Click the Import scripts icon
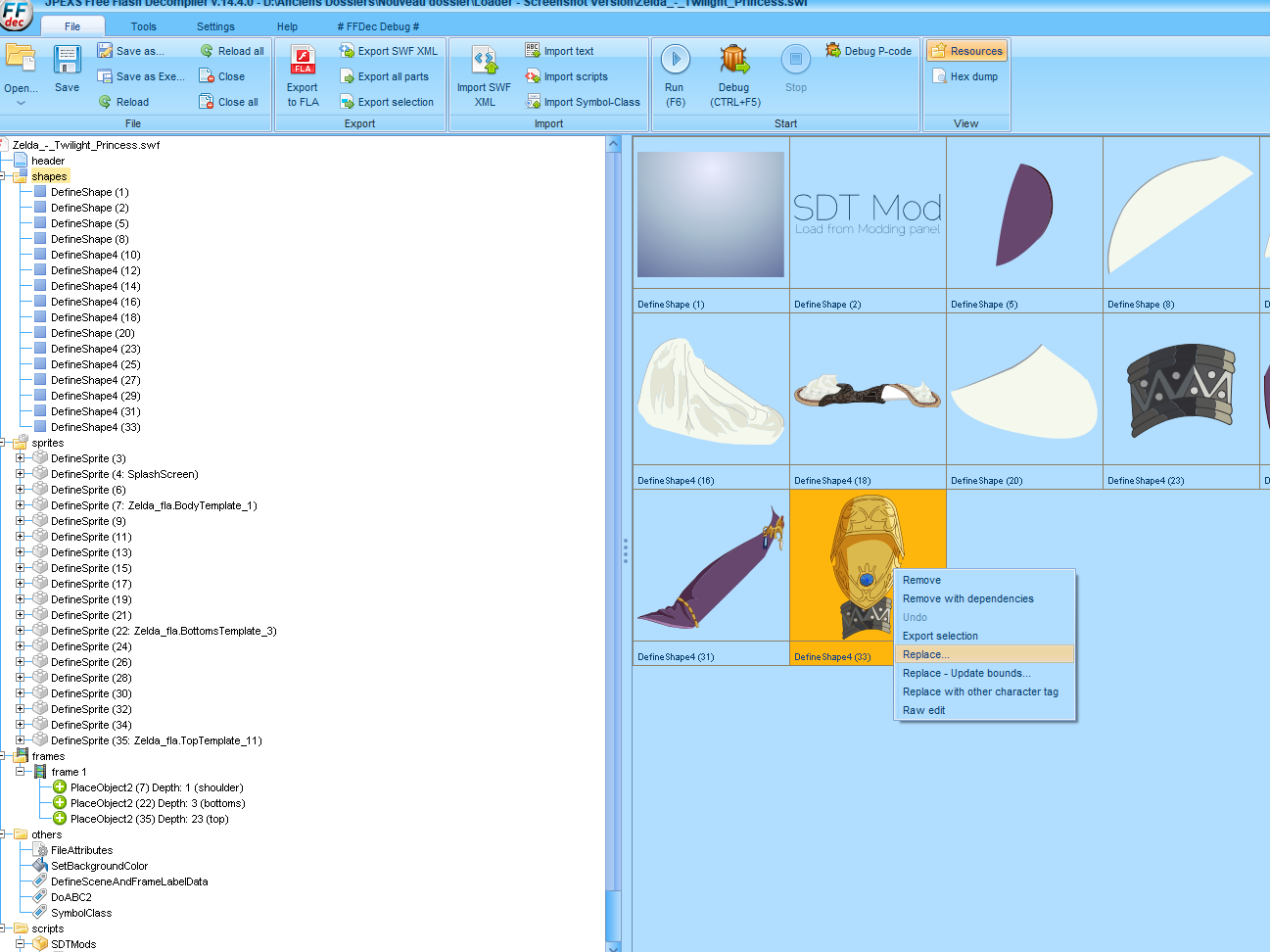The height and width of the screenshot is (952, 1270). (x=533, y=76)
